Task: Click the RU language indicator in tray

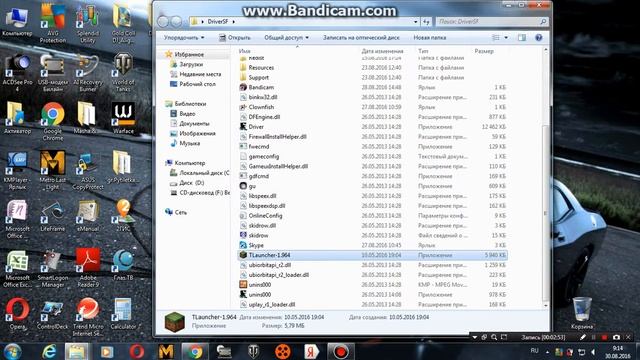Action: [x=534, y=351]
